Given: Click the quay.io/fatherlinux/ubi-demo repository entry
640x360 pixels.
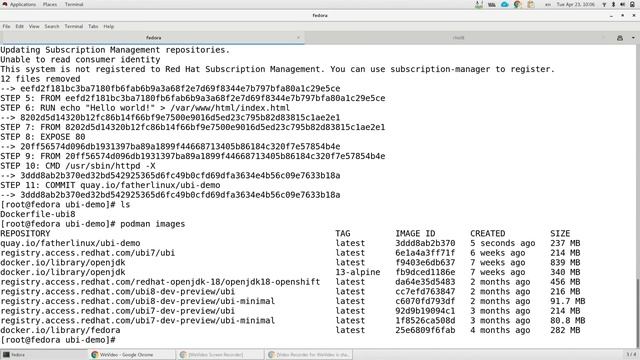Looking at the screenshot, I should (70, 243).
